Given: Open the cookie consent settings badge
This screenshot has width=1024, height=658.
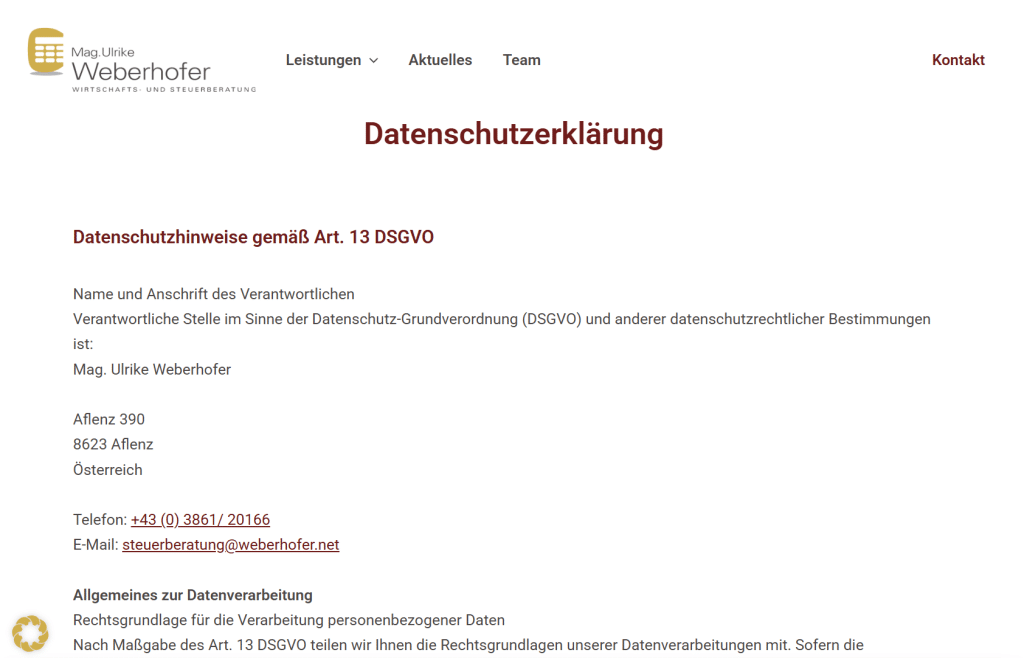Looking at the screenshot, I should click(30, 633).
